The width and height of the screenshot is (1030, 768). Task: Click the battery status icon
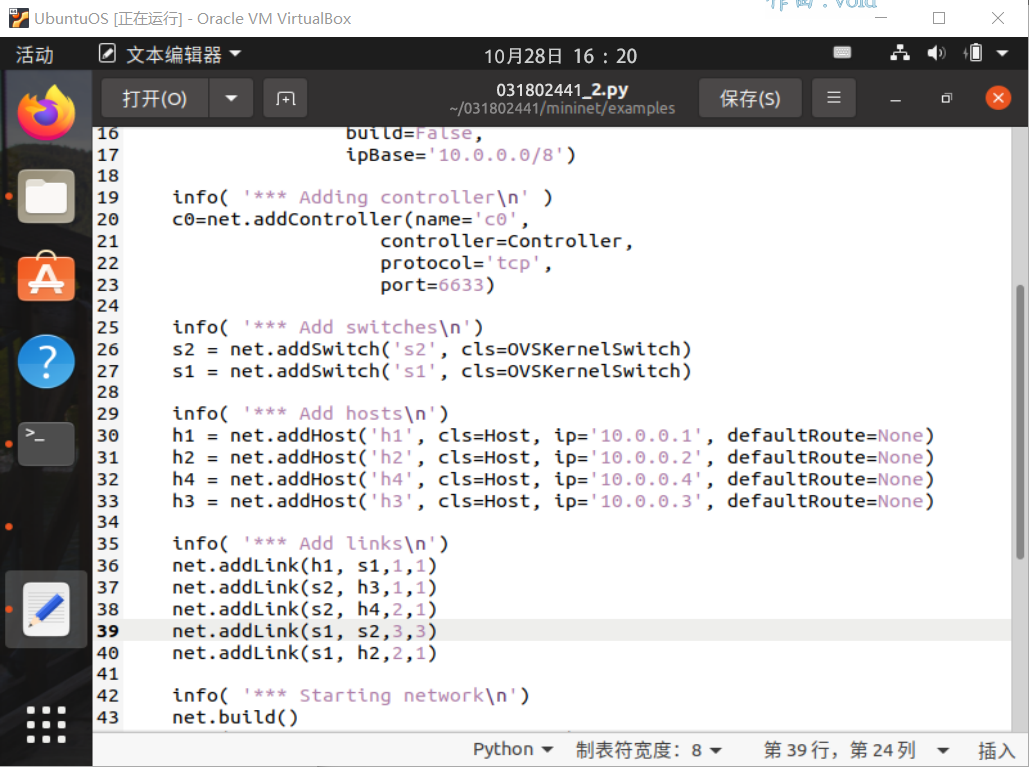click(974, 53)
